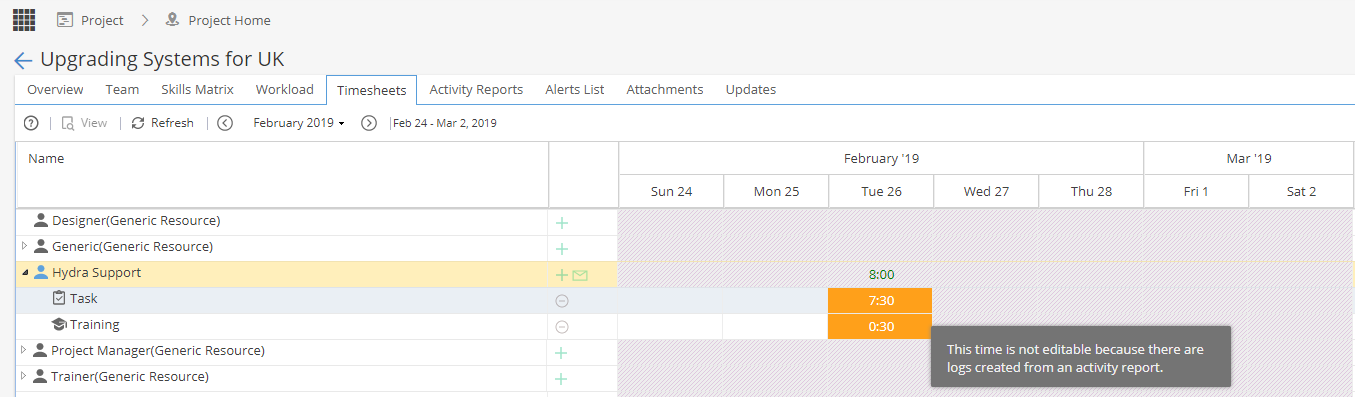
Task: Click the Generic(Generic Resource) row name
Action: click(x=132, y=247)
